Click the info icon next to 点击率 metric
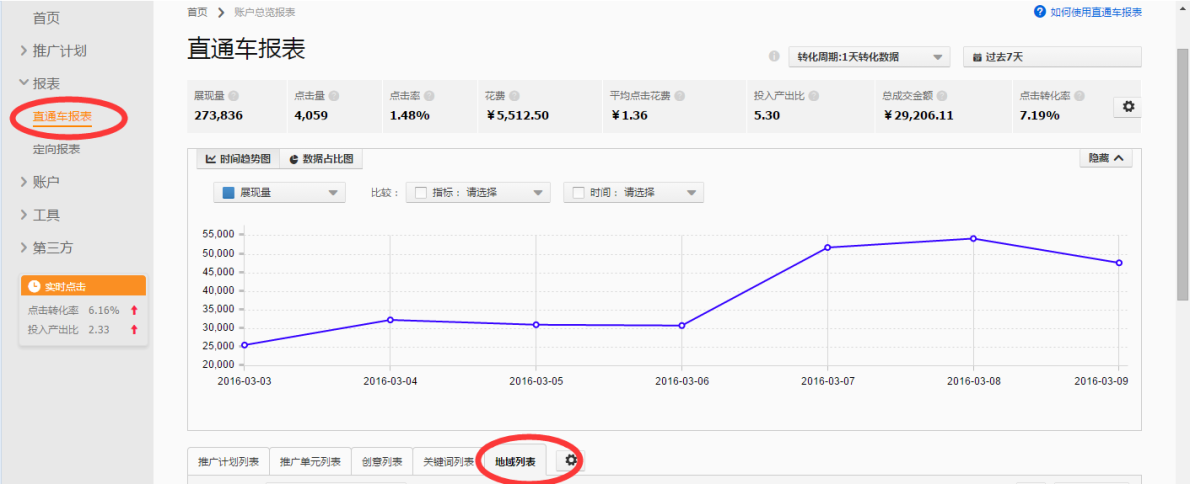1190x484 pixels. point(429,96)
